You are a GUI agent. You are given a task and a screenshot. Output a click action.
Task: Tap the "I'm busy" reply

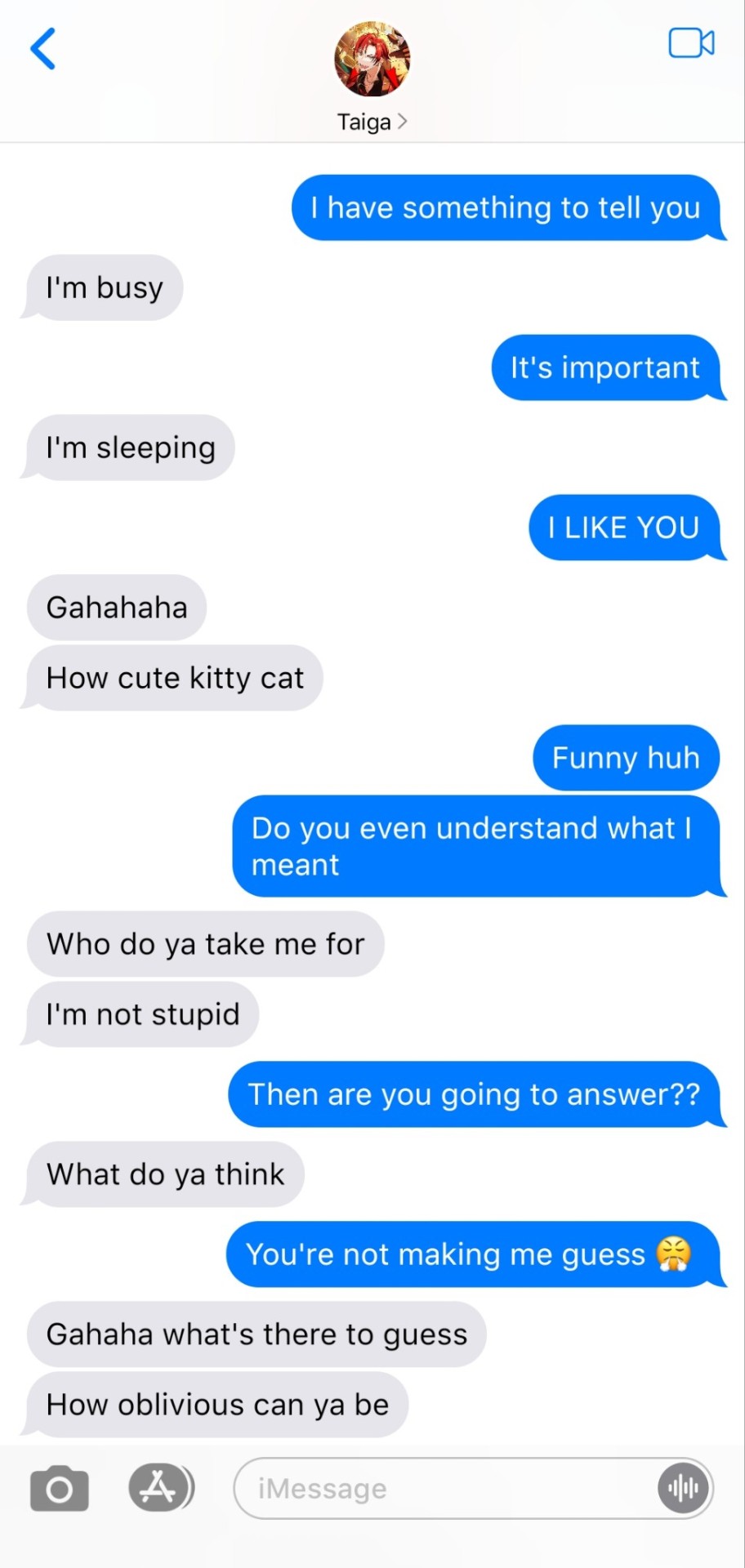point(104,287)
